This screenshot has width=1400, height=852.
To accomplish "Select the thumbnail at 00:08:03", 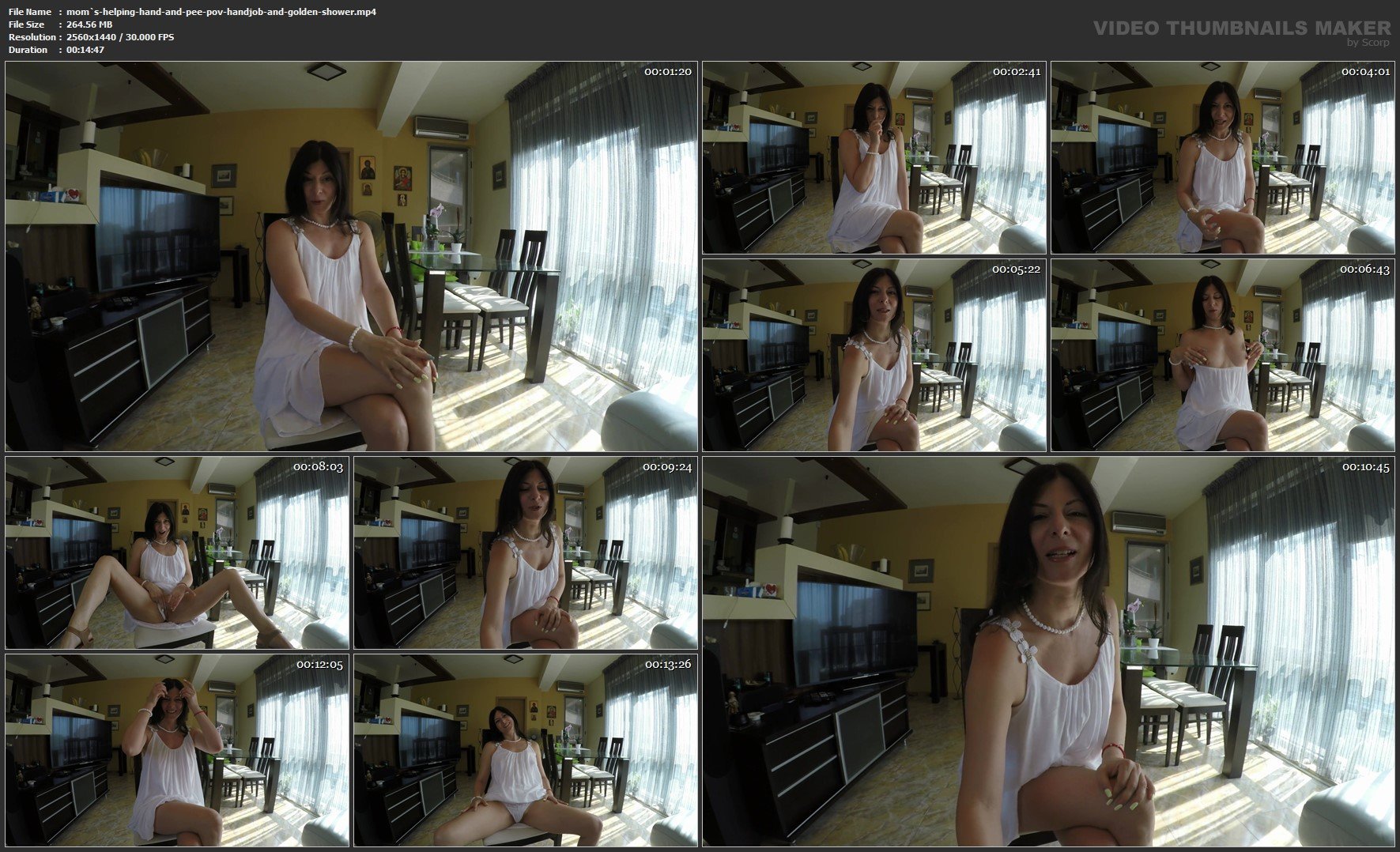I will [177, 552].
